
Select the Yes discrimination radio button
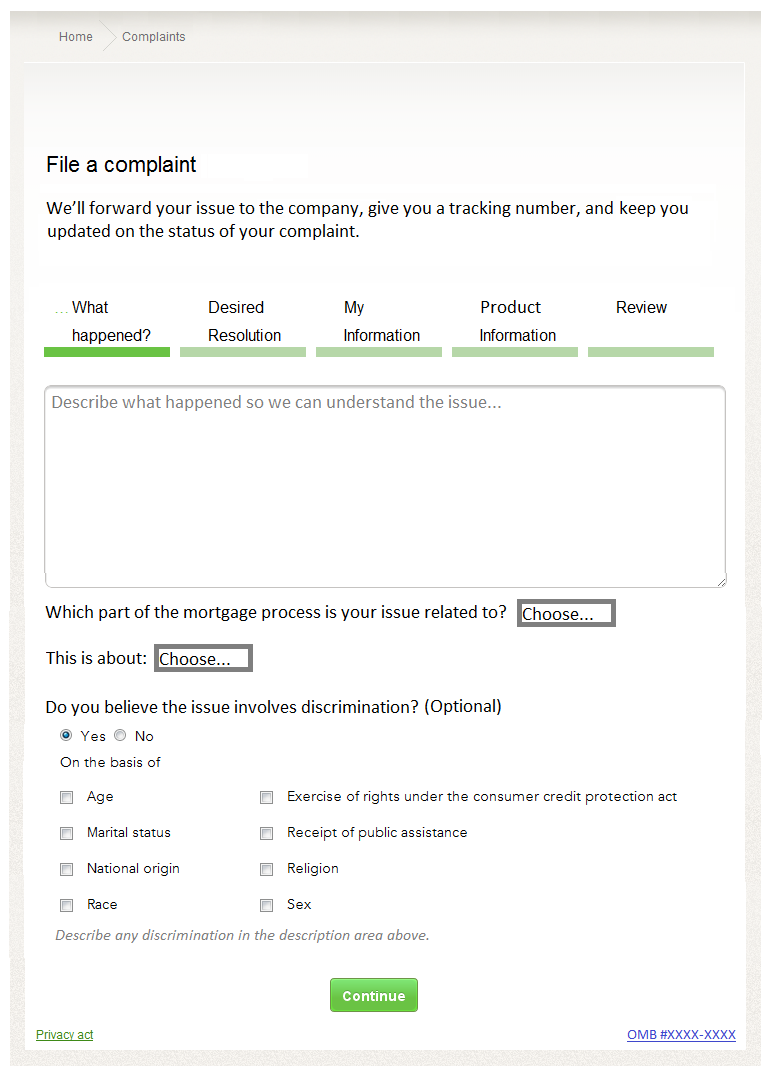coord(67,736)
